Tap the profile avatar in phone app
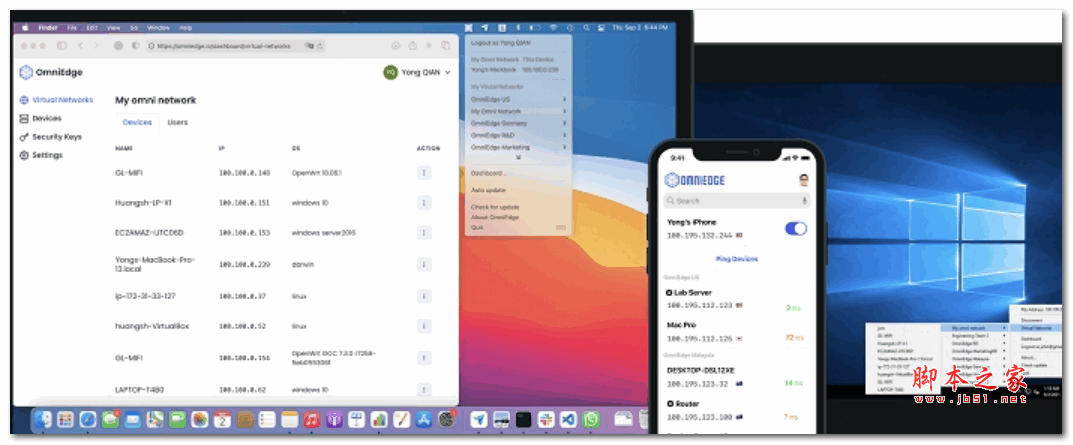1073x445 pixels. 802,181
